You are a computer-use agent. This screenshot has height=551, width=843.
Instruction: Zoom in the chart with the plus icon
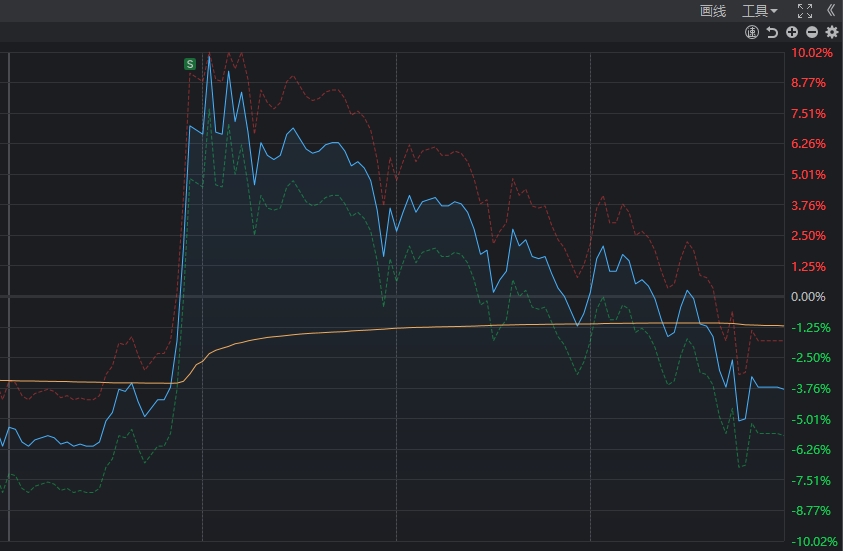(792, 32)
